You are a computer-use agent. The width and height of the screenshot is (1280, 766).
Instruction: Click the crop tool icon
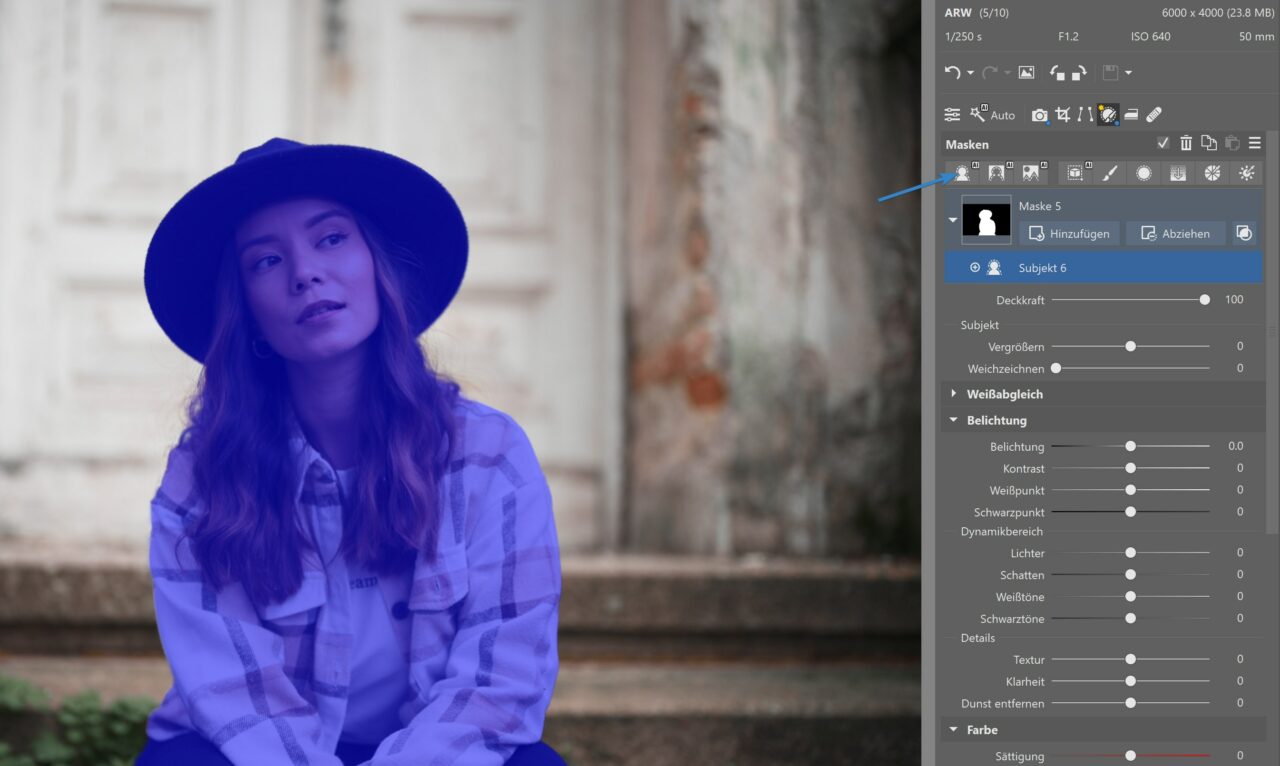tap(1062, 115)
